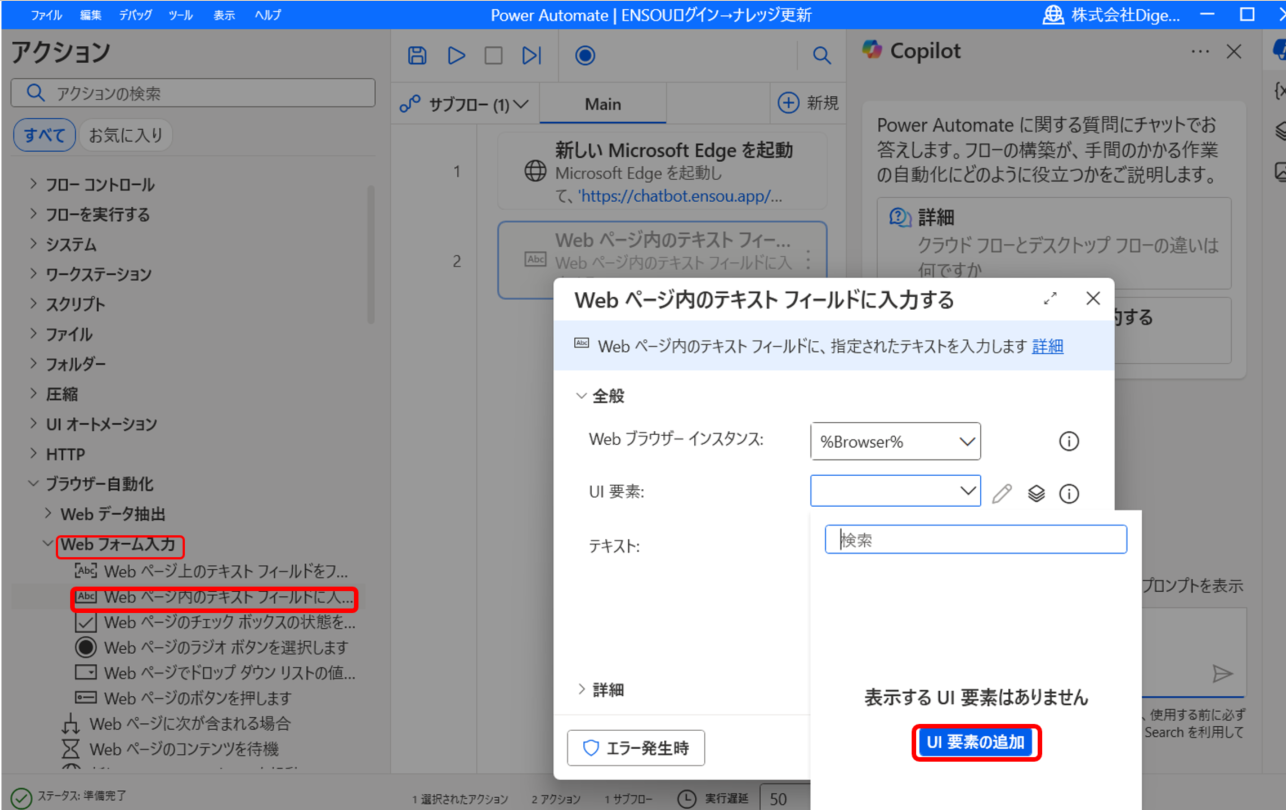The image size is (1286, 810).
Task: Select the Web ページのチェック ボックスの状態を... action
Action: click(x=214, y=622)
